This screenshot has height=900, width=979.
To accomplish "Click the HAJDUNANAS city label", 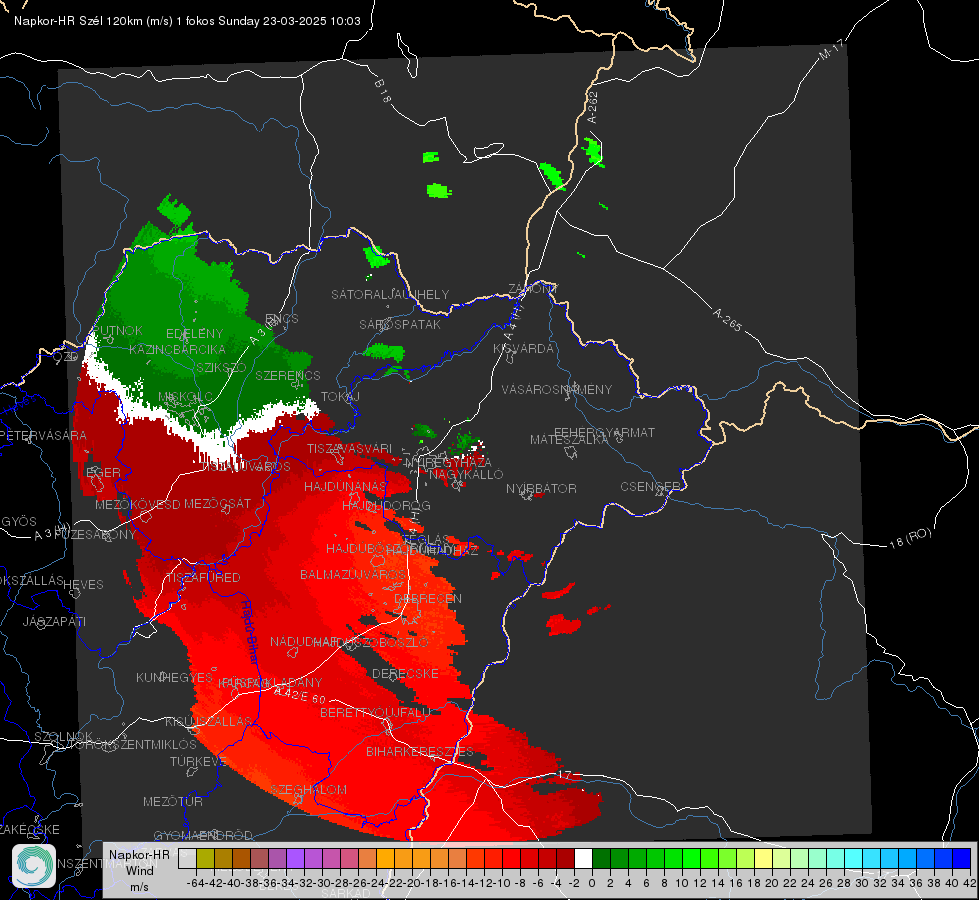I will coord(345,487).
